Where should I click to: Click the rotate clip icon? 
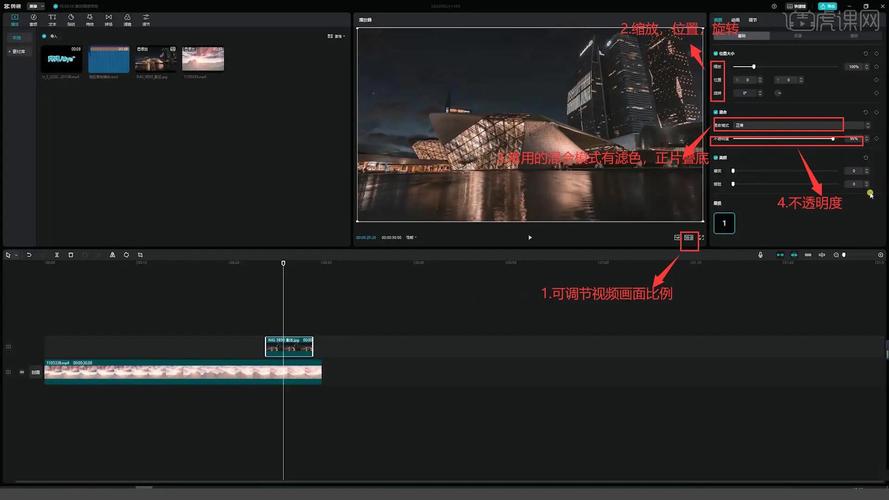[x=126, y=255]
